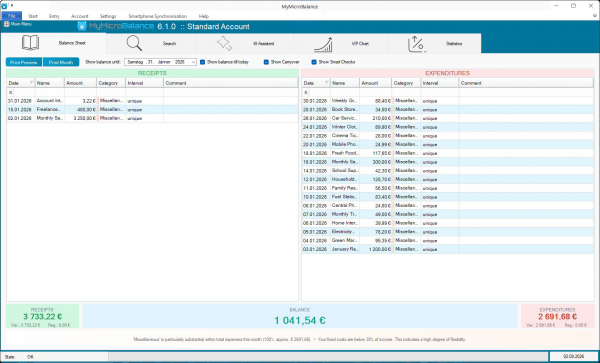600x363 pixels.
Task: Click the filter-row operator icon in the Expenditures table
Action: coord(306,92)
